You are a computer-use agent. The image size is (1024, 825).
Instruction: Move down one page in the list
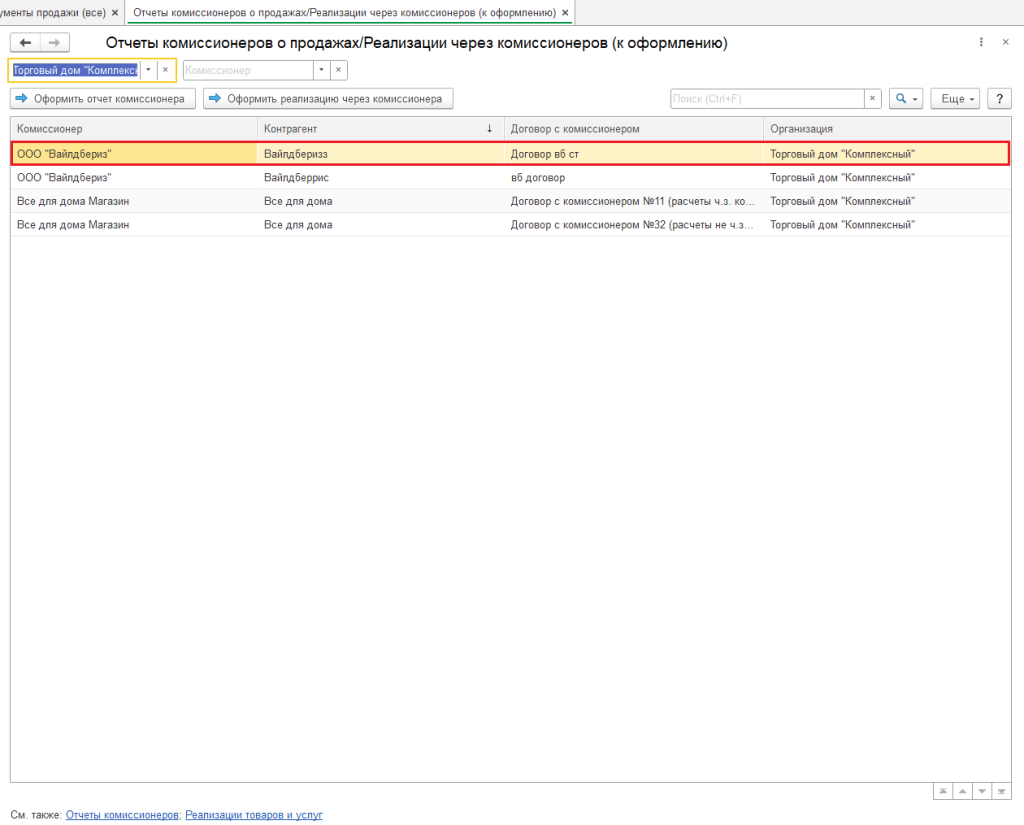(982, 791)
